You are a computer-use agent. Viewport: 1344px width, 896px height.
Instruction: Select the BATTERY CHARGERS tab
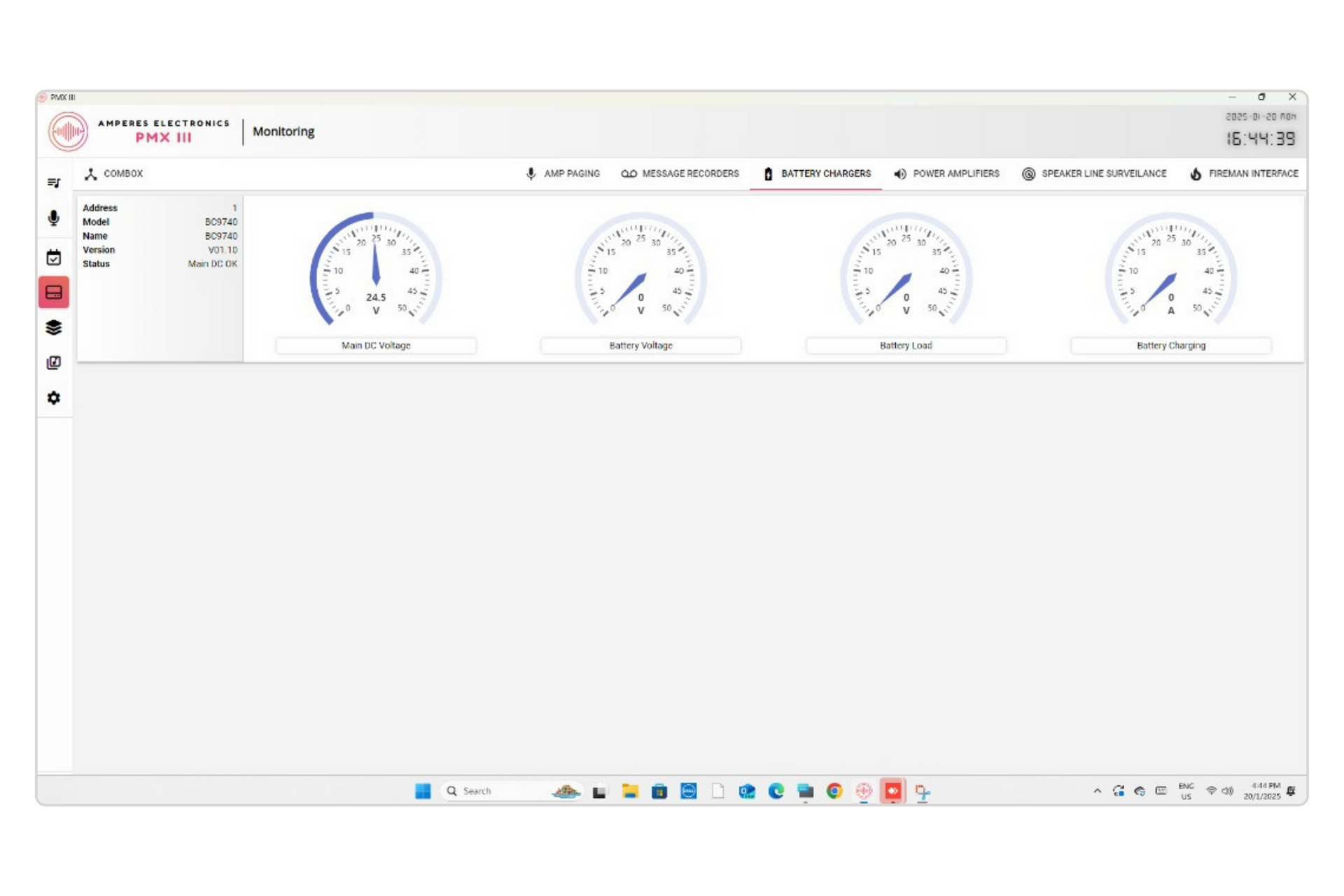(816, 174)
